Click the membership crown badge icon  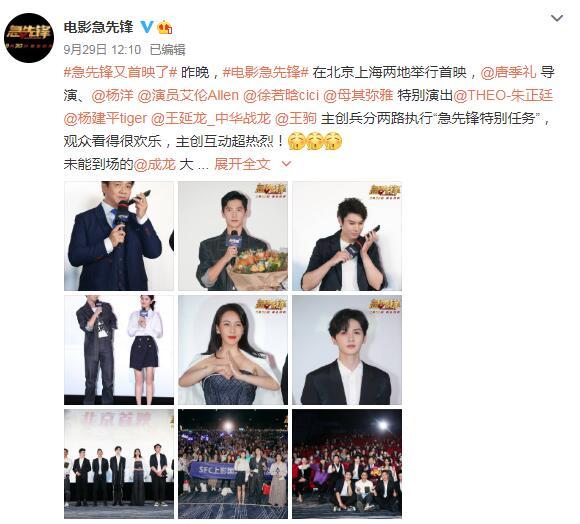pos(165,27)
